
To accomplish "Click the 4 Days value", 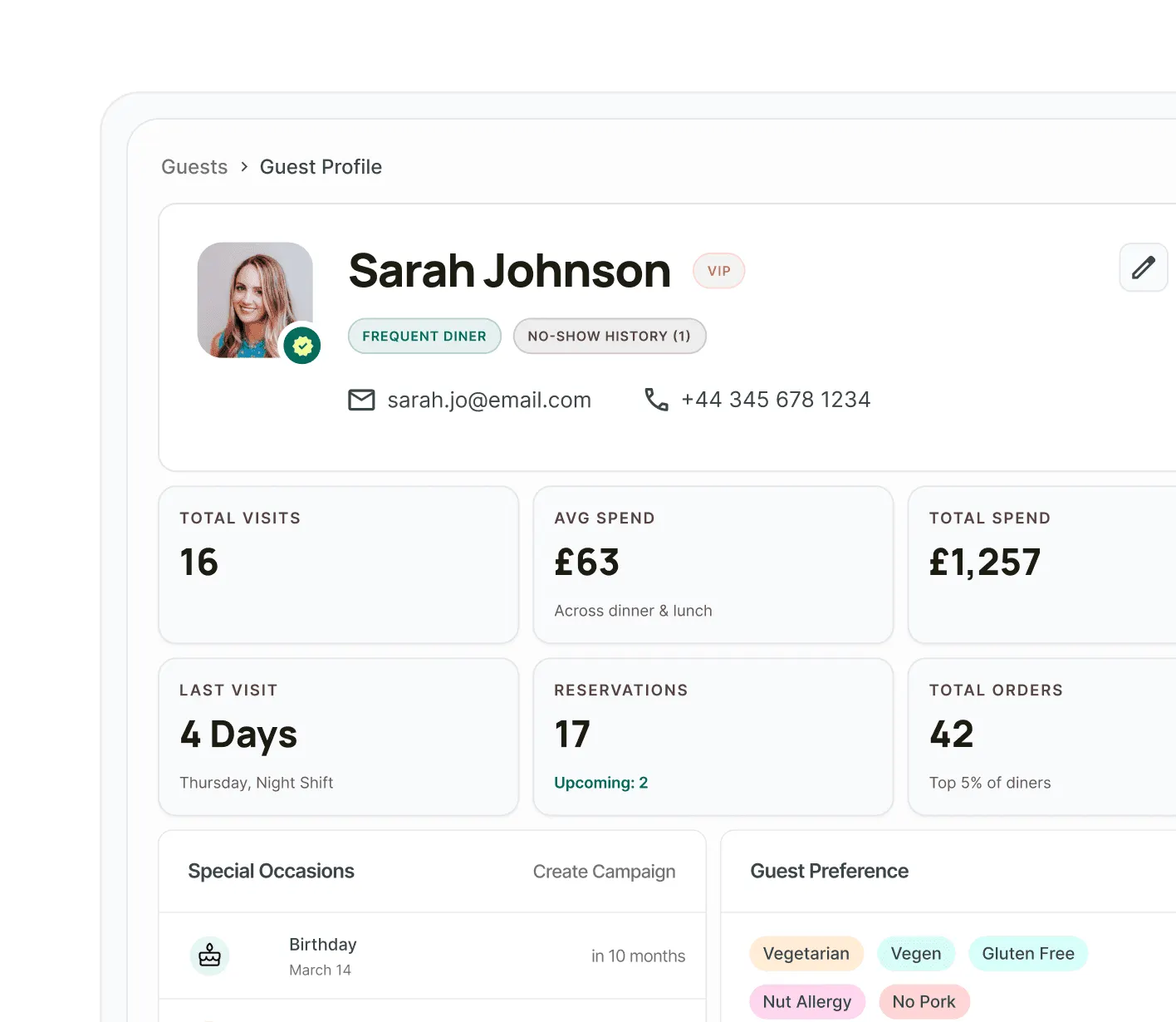I will pyautogui.click(x=238, y=735).
